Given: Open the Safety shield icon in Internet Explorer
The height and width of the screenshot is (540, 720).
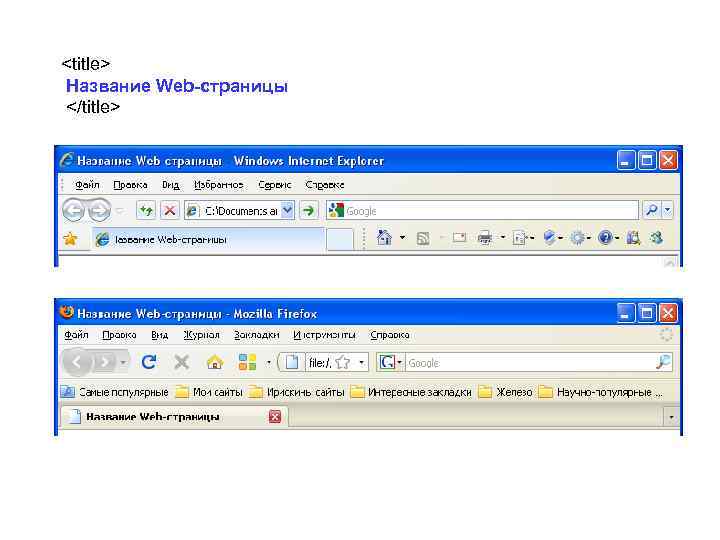Looking at the screenshot, I should coord(549,237).
